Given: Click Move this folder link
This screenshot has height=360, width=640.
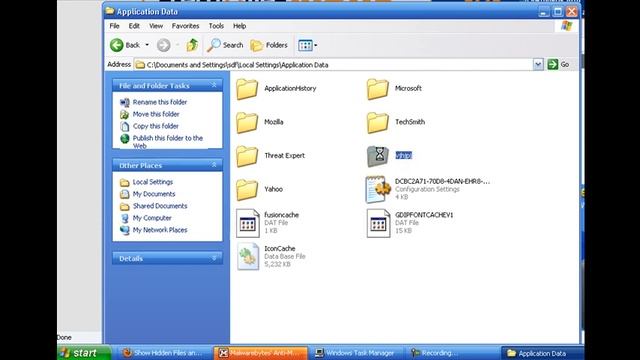Looking at the screenshot, I should coord(156,114).
